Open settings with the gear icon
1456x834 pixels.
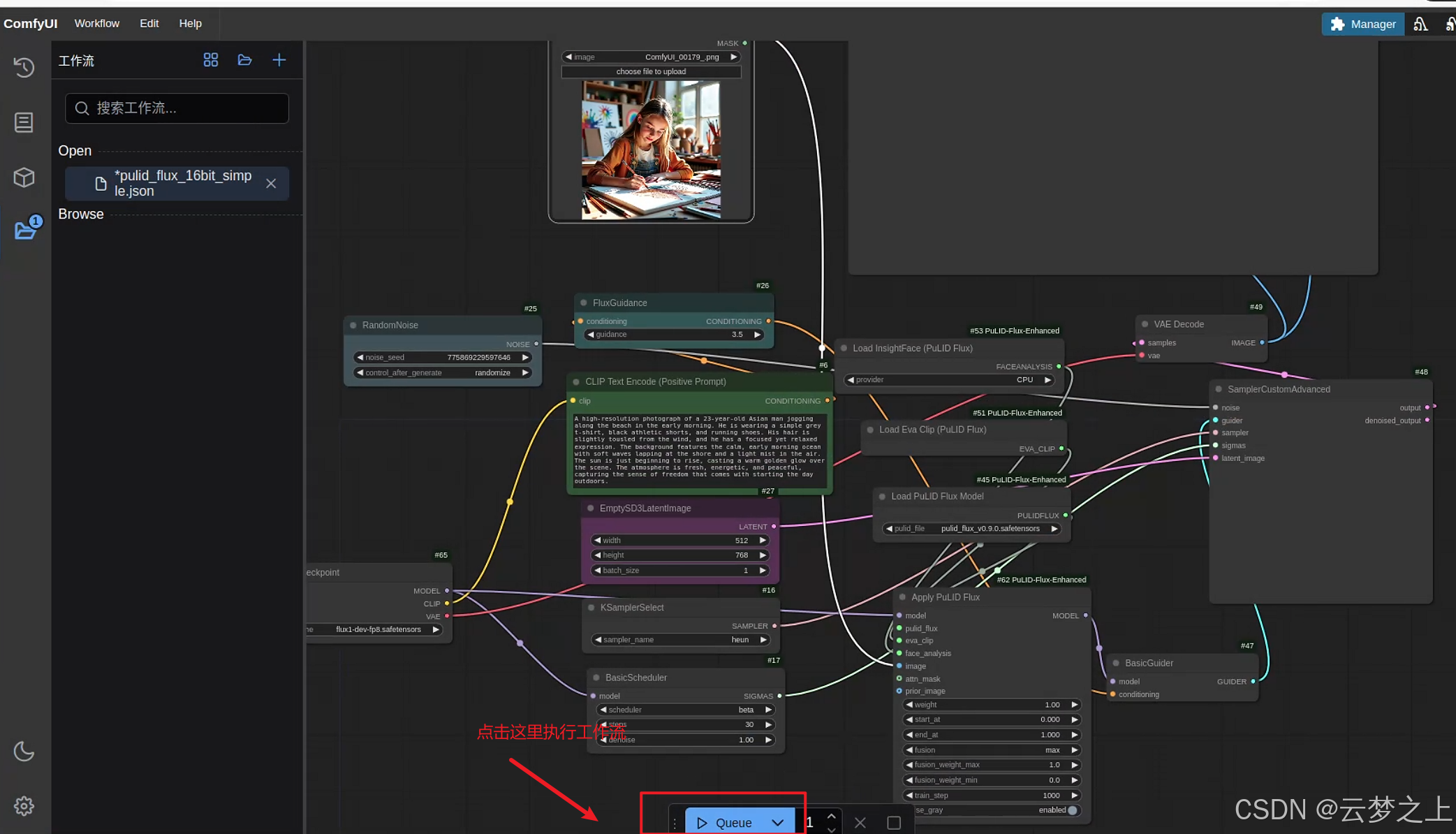pyautogui.click(x=24, y=806)
